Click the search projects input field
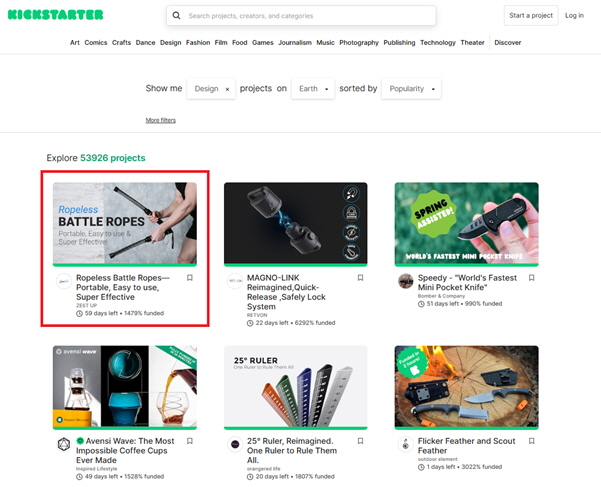601x487 pixels. (301, 16)
